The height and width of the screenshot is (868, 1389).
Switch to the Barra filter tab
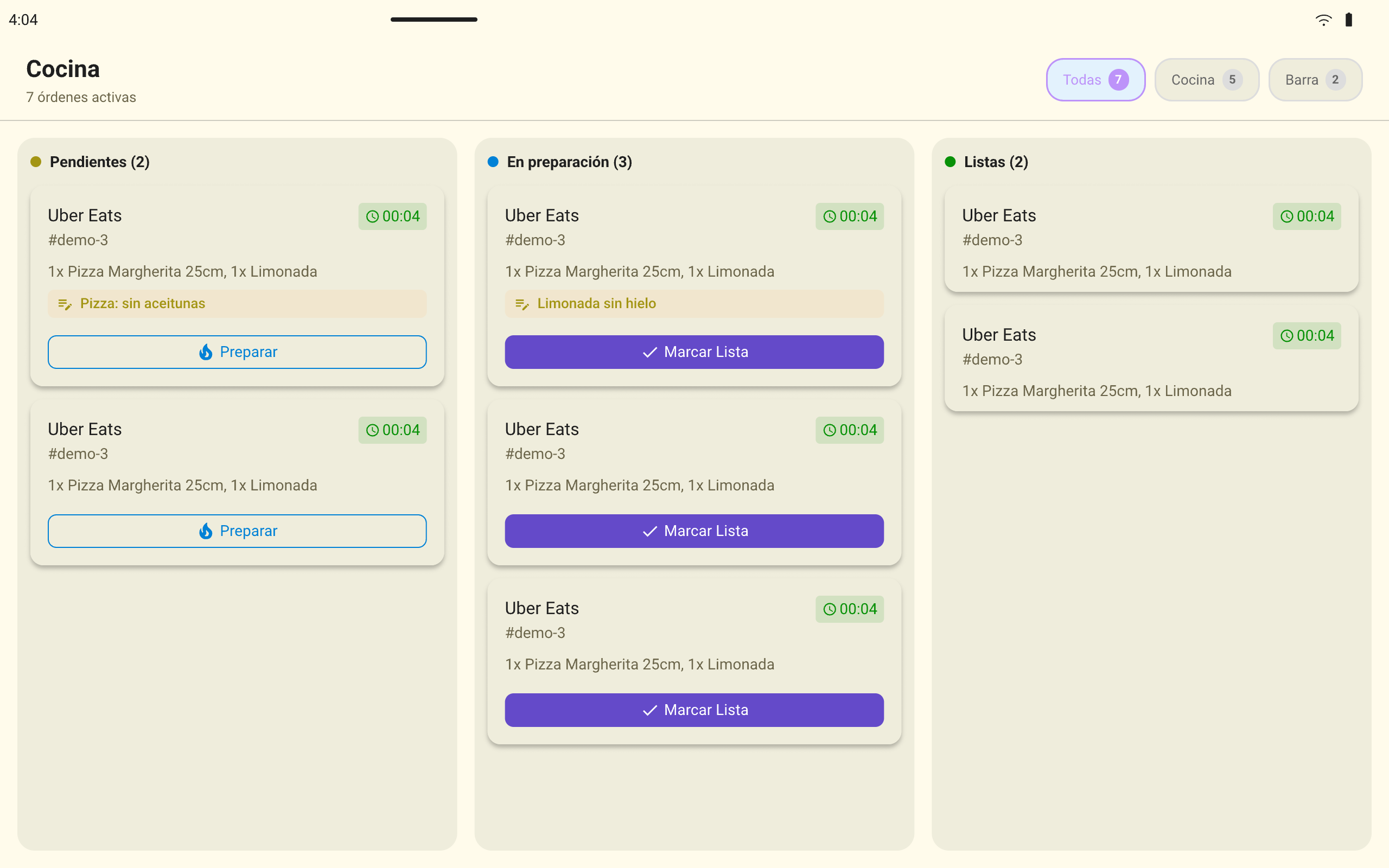1315,80
